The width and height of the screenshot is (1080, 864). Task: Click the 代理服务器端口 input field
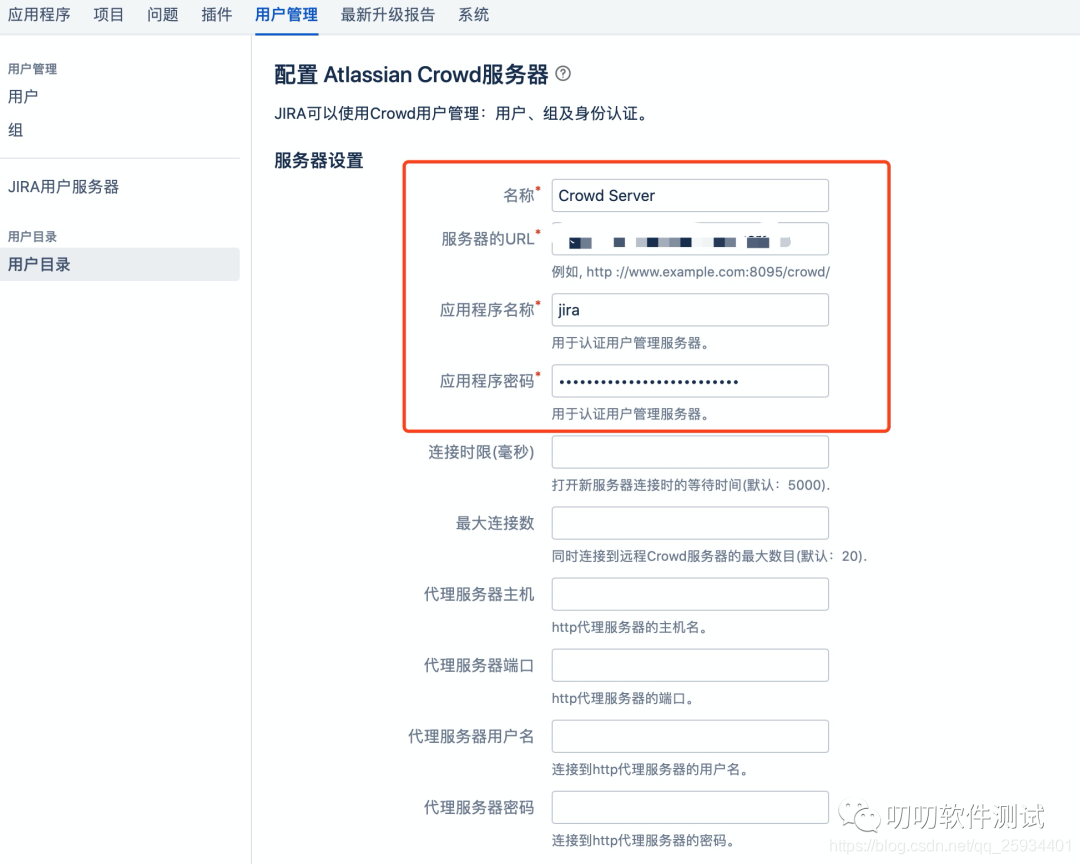690,665
